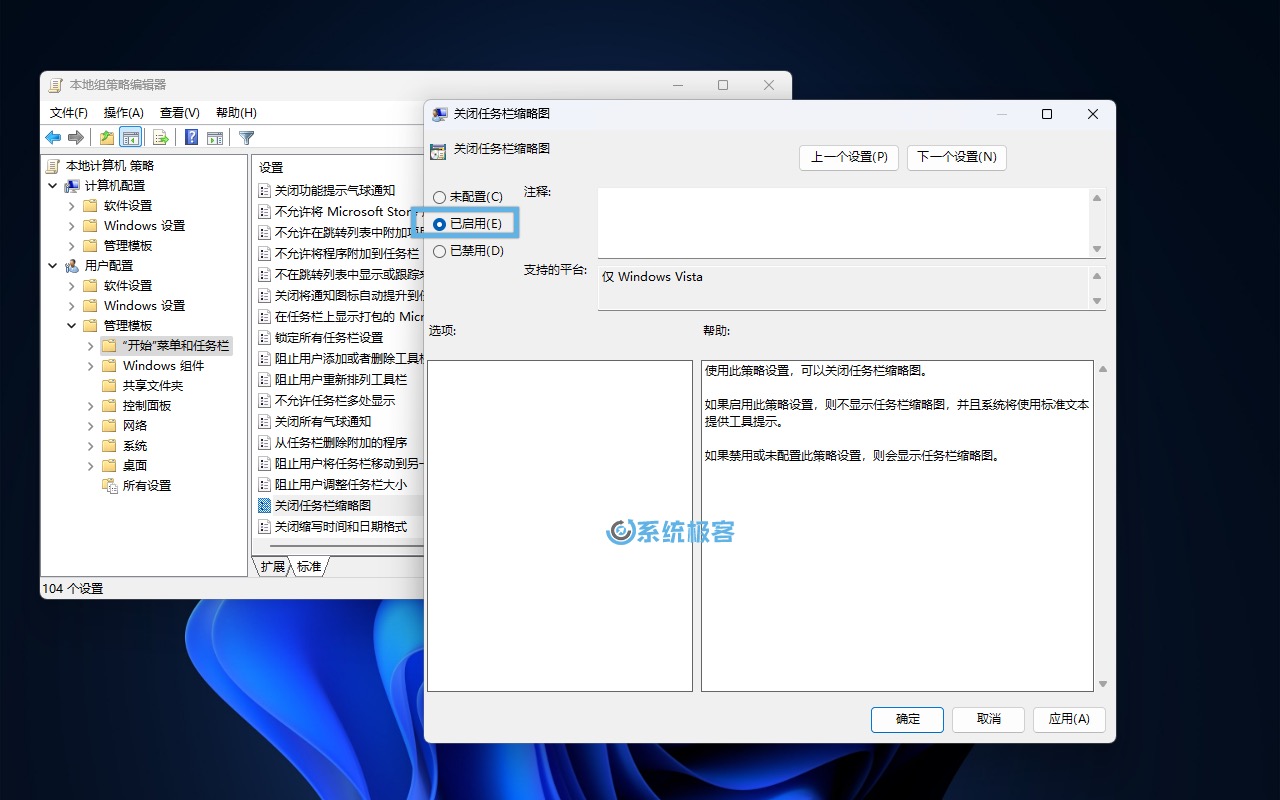
Task: Click the 支持的平台 box scroll-up arrow
Action: tap(1097, 276)
